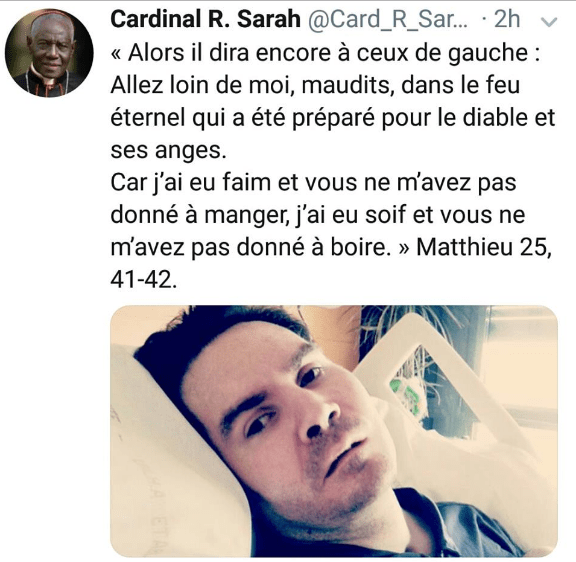Expand the tweet options chevron
The image size is (576, 562).
[x=550, y=22]
